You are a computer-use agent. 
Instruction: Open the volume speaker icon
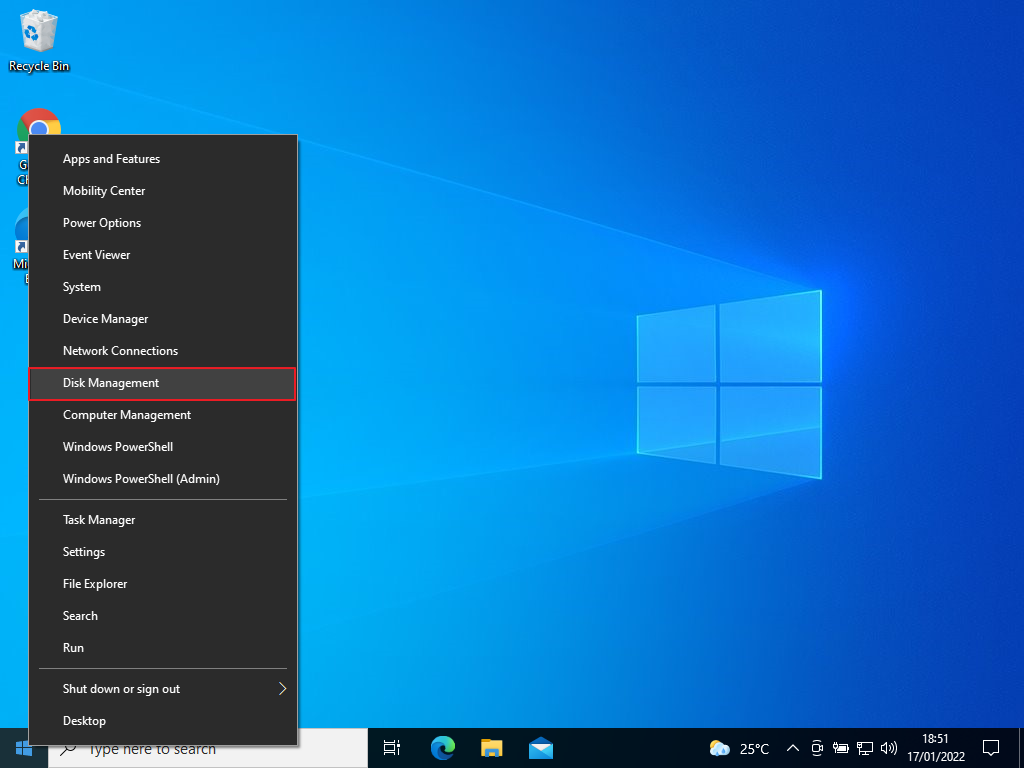(888, 748)
